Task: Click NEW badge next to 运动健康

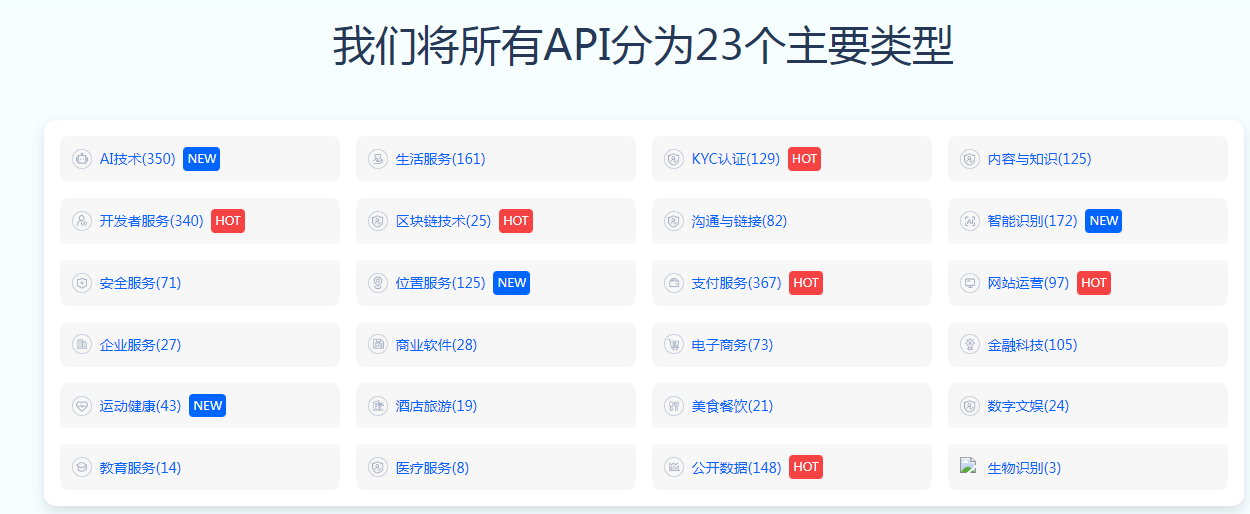Action: (x=207, y=406)
